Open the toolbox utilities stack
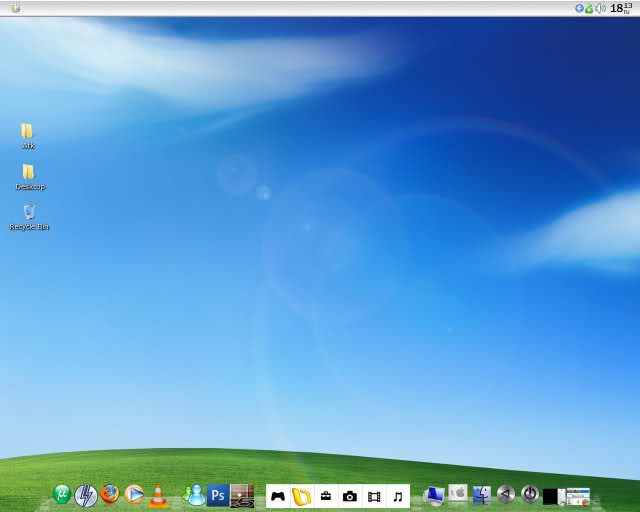The image size is (640, 512). [x=326, y=496]
